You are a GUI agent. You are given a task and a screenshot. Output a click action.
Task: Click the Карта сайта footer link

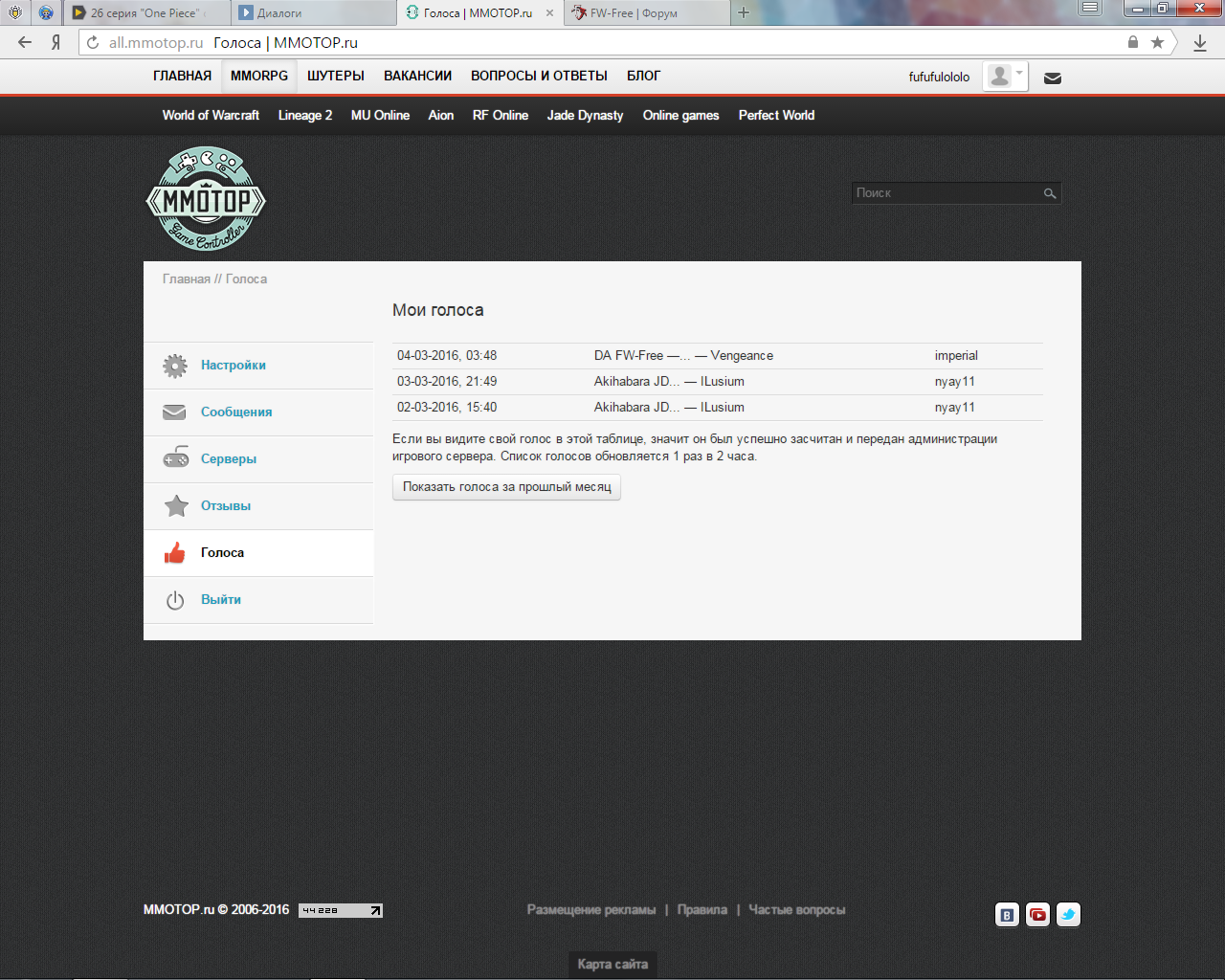[612, 964]
